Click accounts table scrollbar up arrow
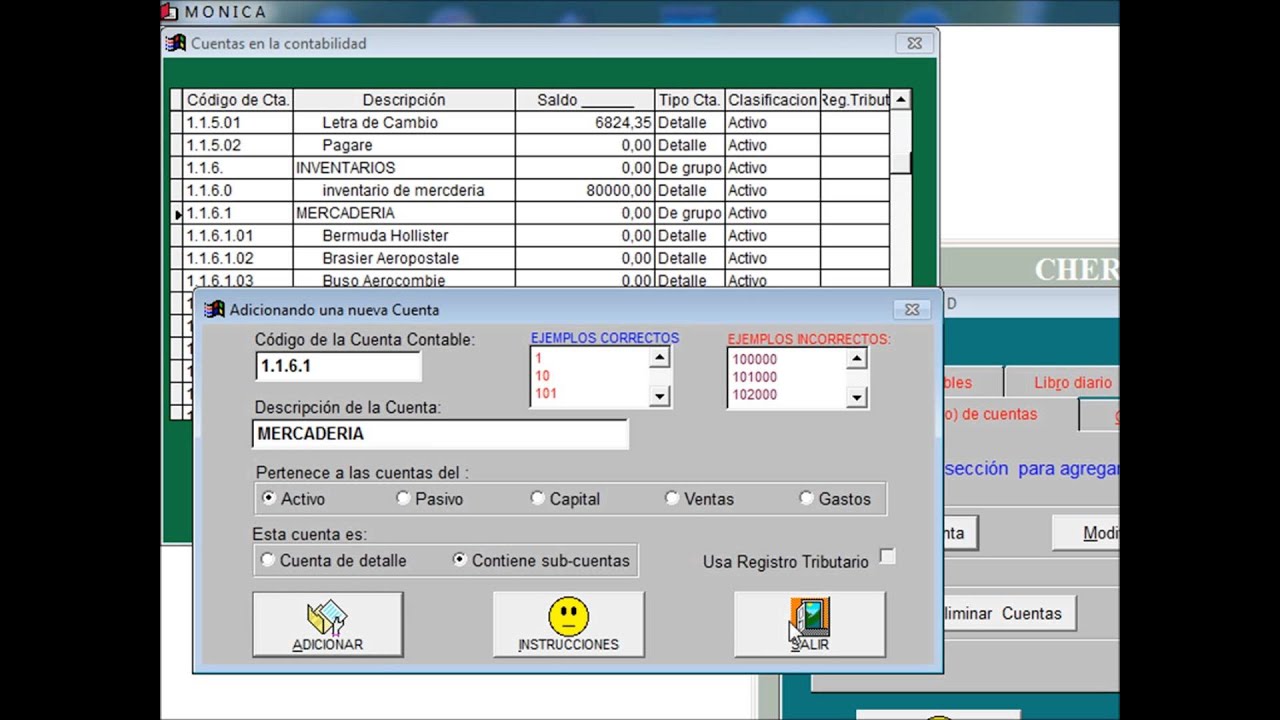1280x720 pixels. 900,99
